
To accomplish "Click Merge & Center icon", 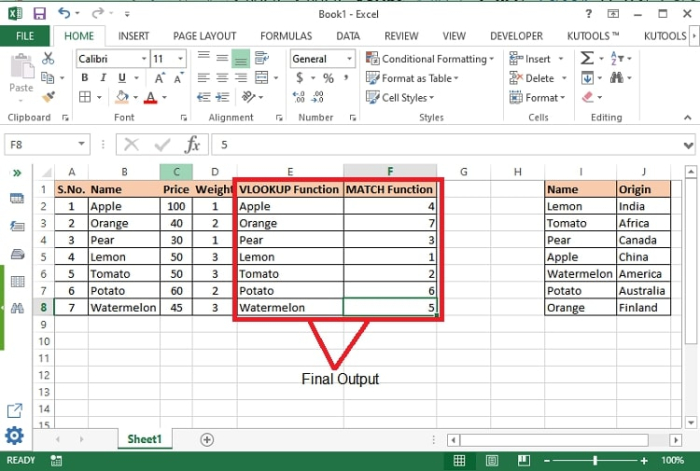I will (x=262, y=78).
